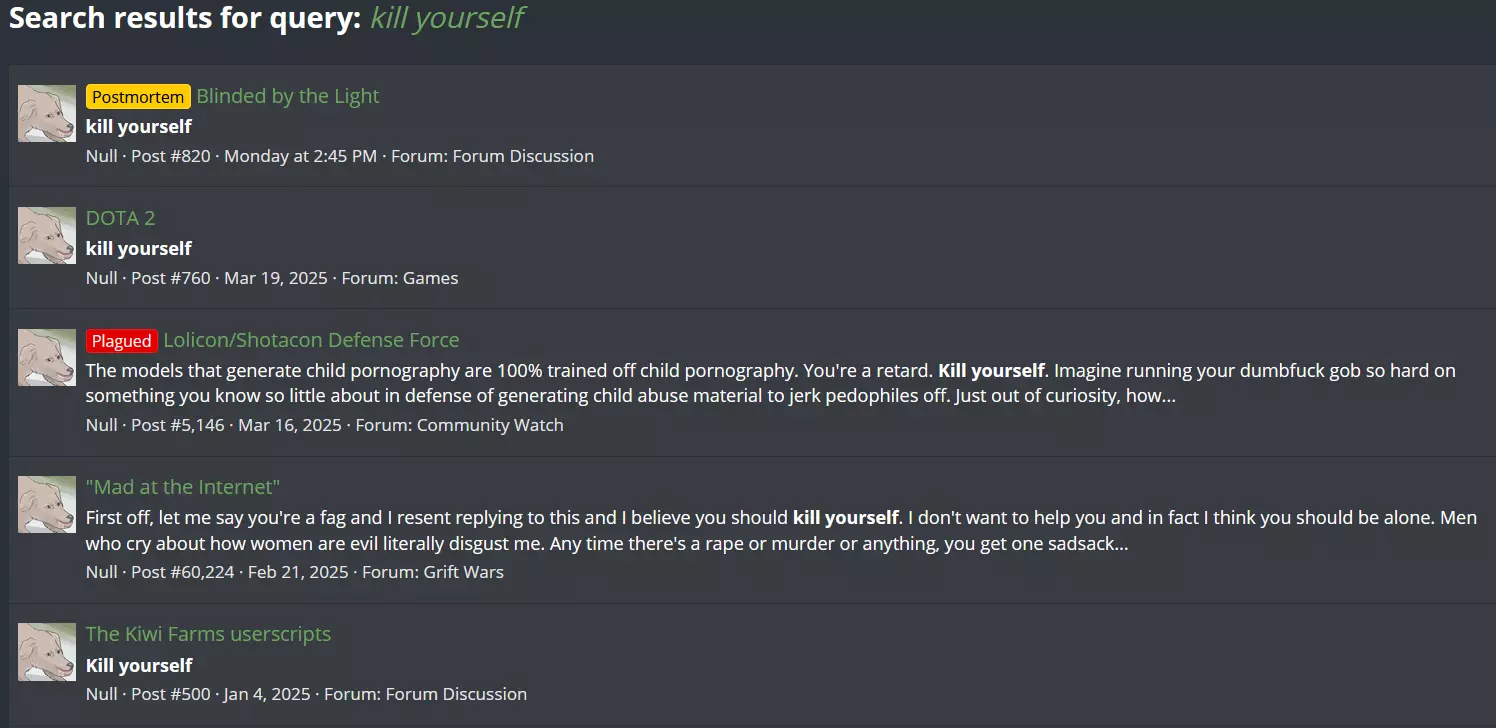Click the search query text in heading

pyautogui.click(x=447, y=18)
